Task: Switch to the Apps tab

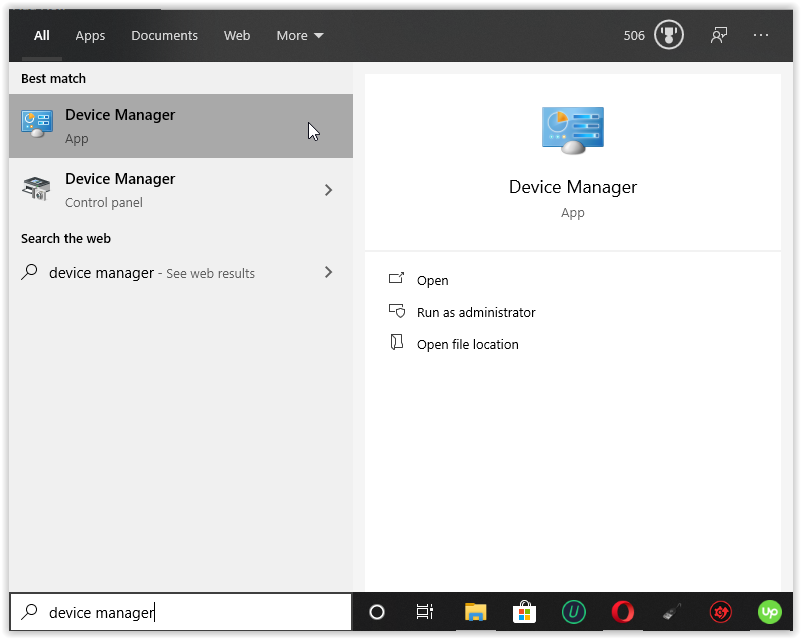Action: (90, 35)
